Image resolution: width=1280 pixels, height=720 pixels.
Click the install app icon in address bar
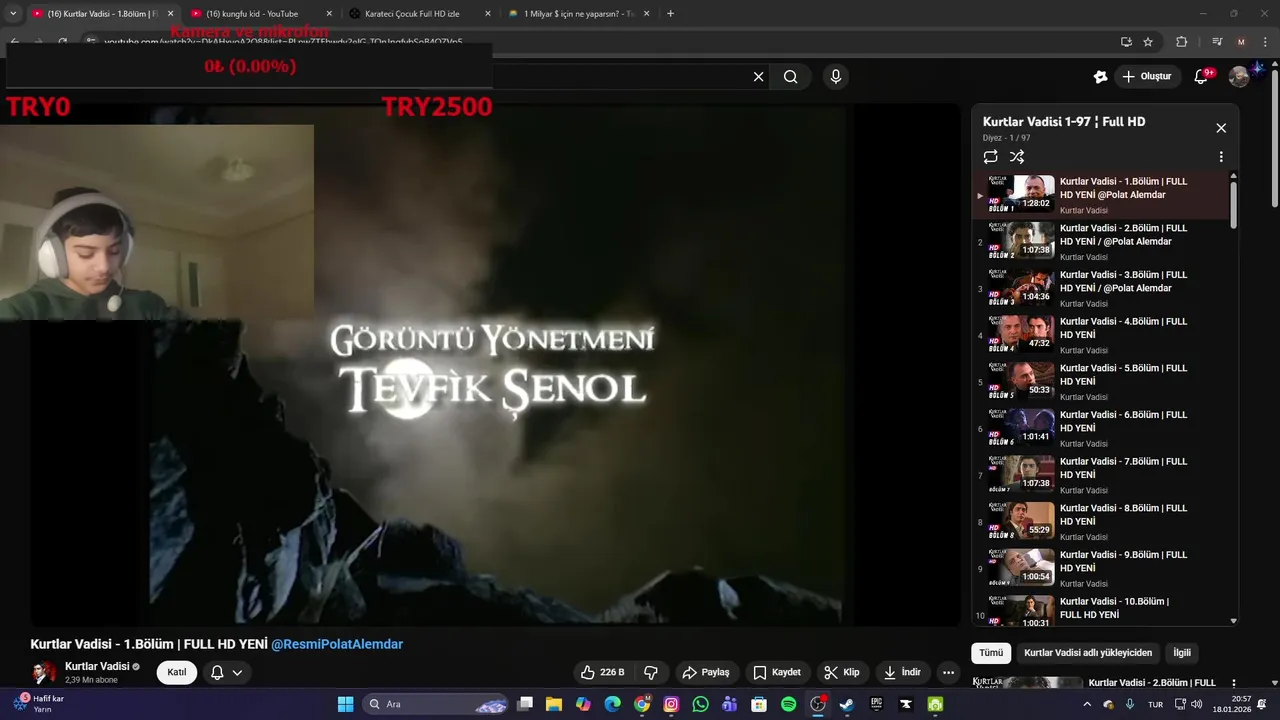1126,42
